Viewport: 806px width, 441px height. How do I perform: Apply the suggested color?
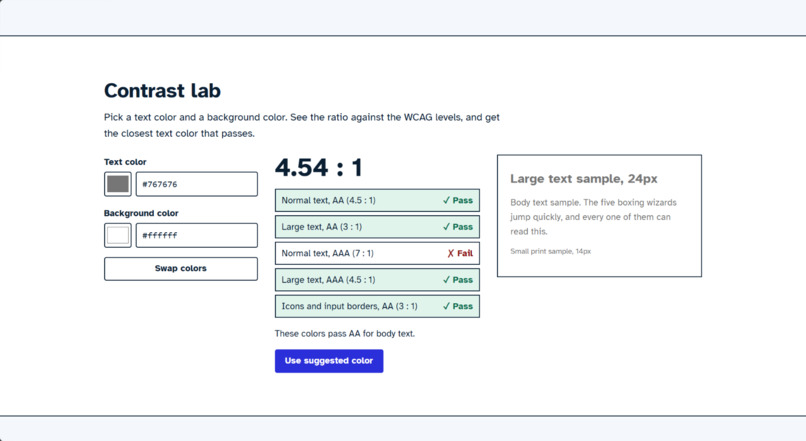pyautogui.click(x=329, y=361)
